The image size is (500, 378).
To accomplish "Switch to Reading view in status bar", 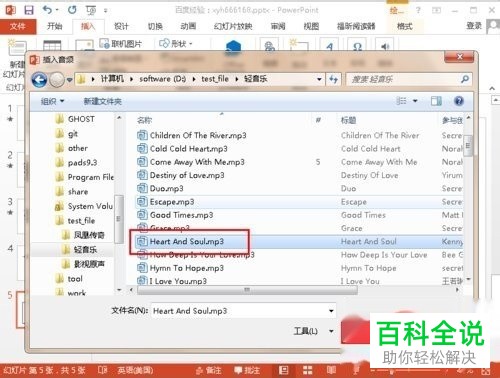I will pos(331,370).
